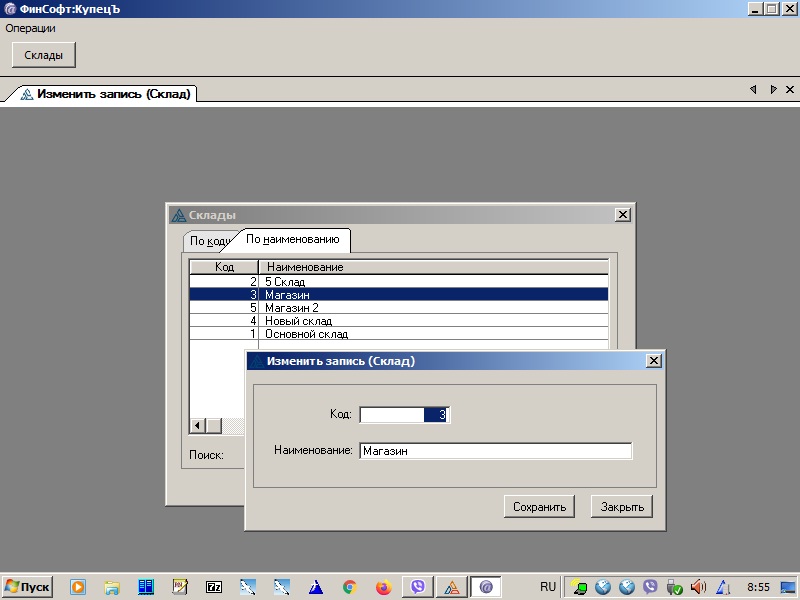Launch Viber from the taskbar
800x600 pixels.
[x=417, y=587]
